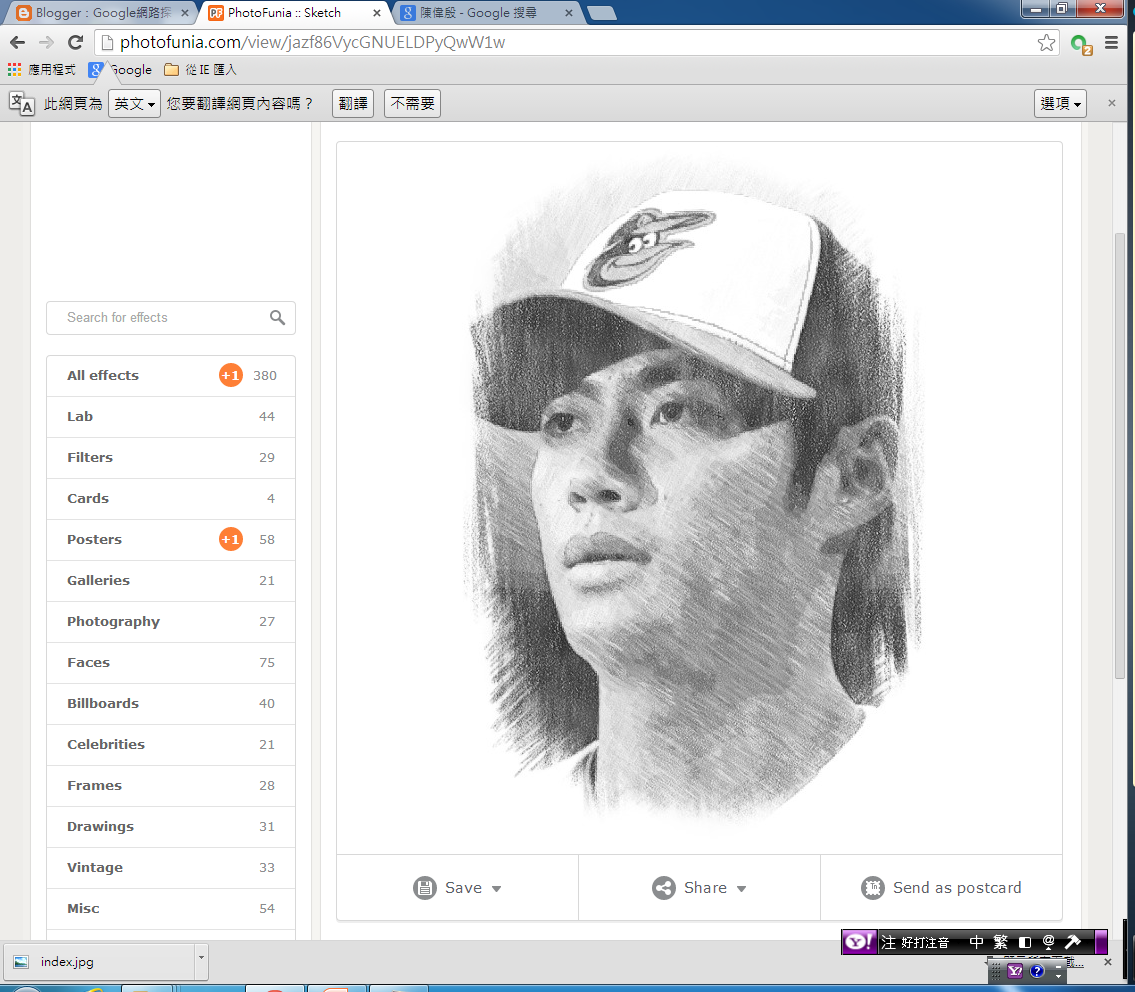Select the Filters category
This screenshot has height=992, width=1135.
171,458
